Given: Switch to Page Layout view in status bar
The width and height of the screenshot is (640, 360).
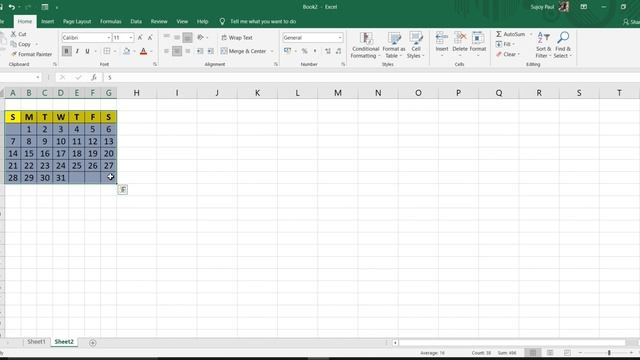Looking at the screenshot, I should [x=550, y=353].
